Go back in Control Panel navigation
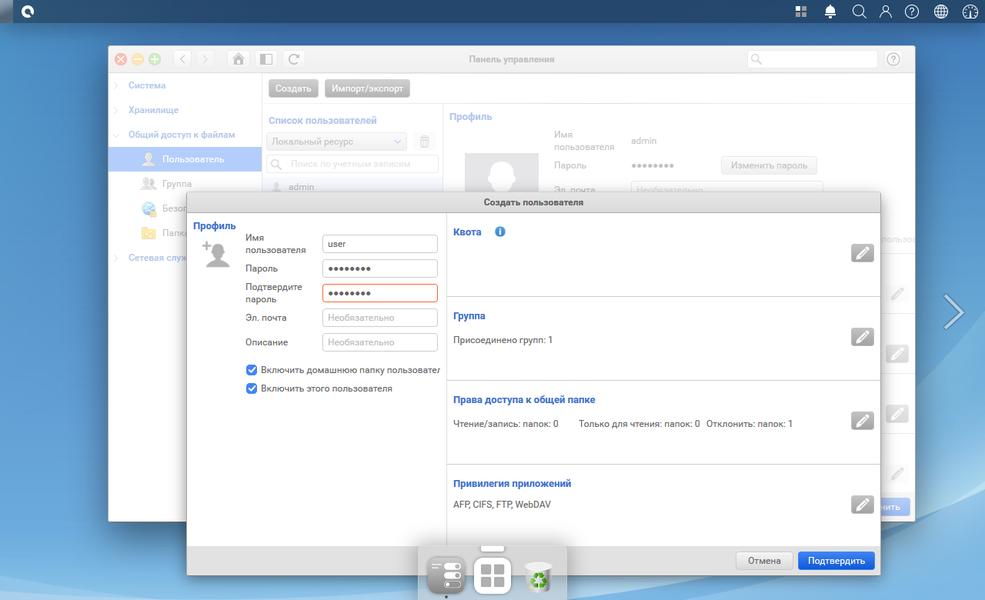The width and height of the screenshot is (985, 600). [x=183, y=59]
